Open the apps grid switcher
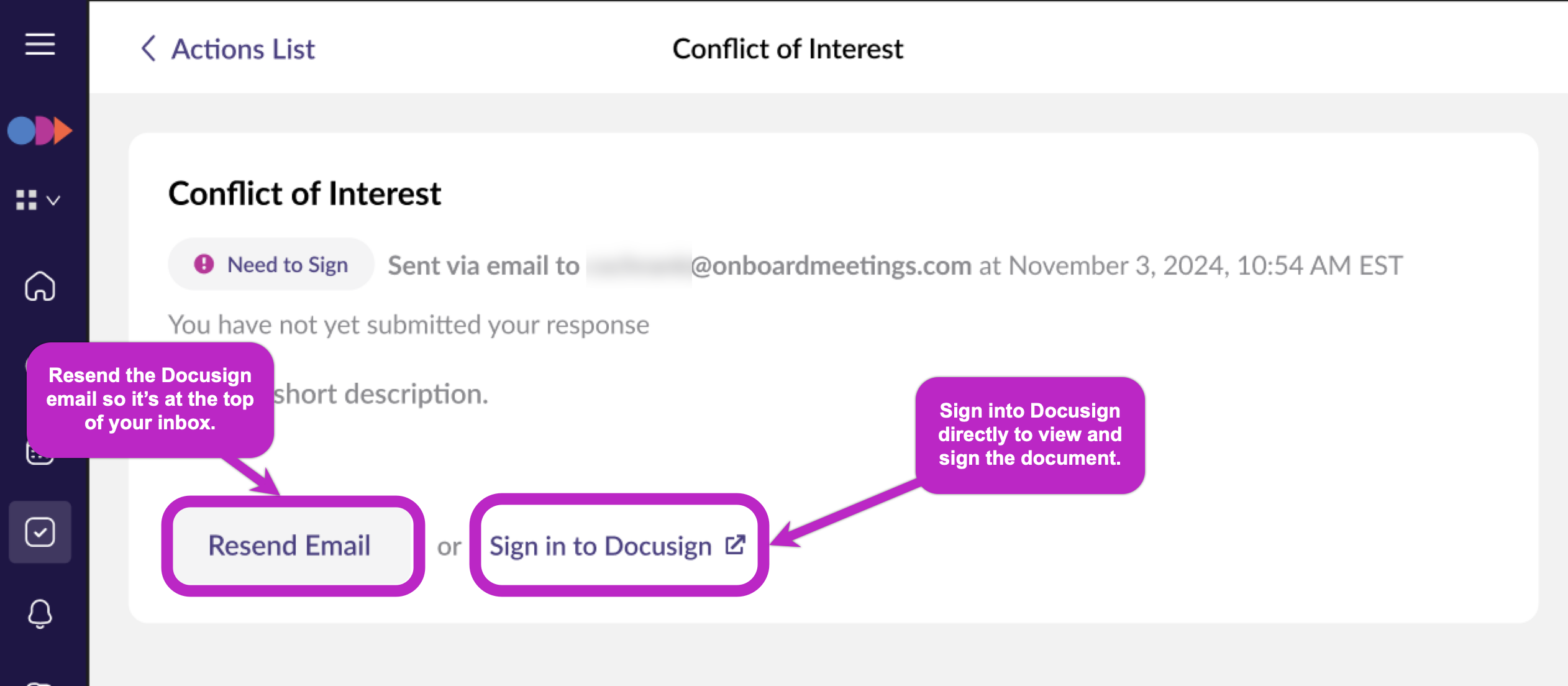Screen dimensions: 1568x686 coord(26,200)
